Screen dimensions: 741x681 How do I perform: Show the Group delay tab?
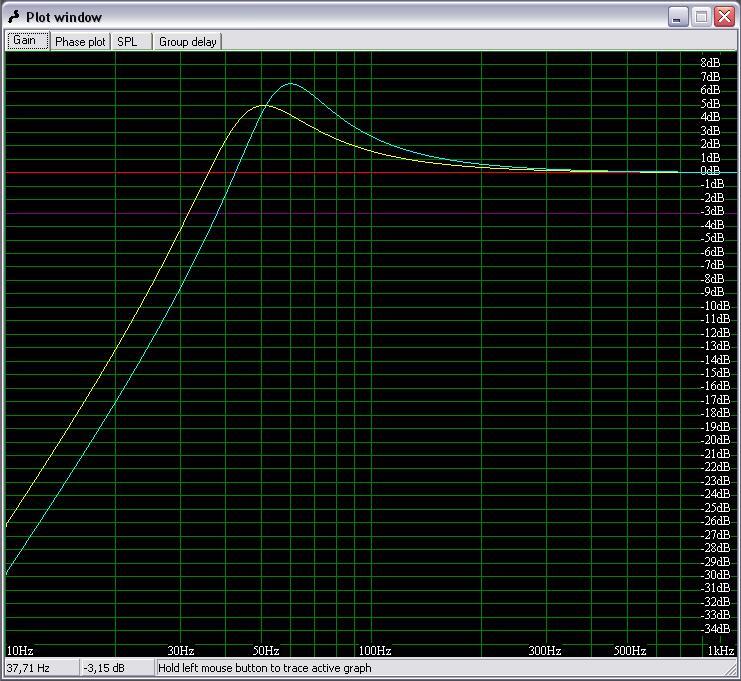click(187, 42)
